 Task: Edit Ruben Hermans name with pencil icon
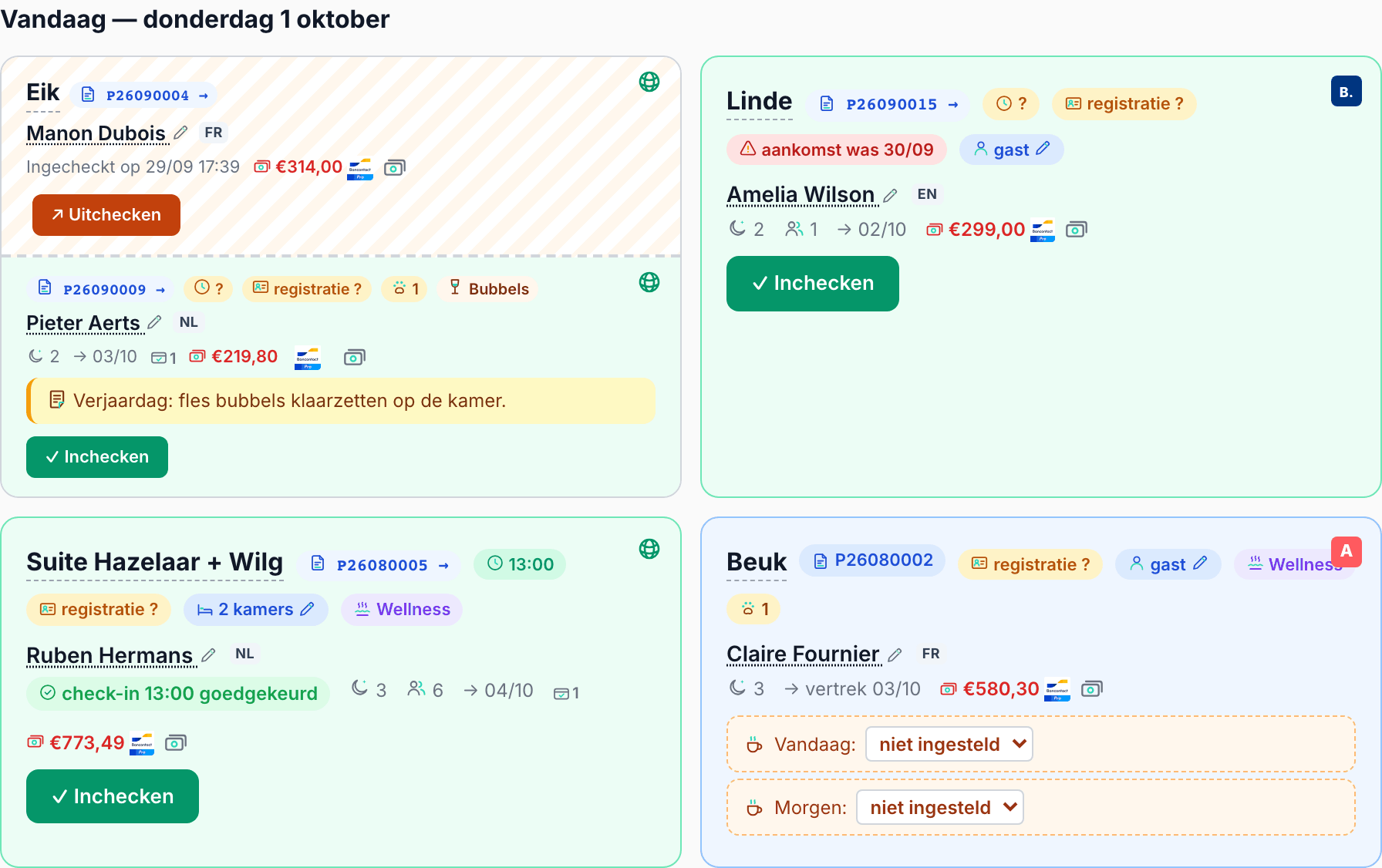tap(208, 655)
